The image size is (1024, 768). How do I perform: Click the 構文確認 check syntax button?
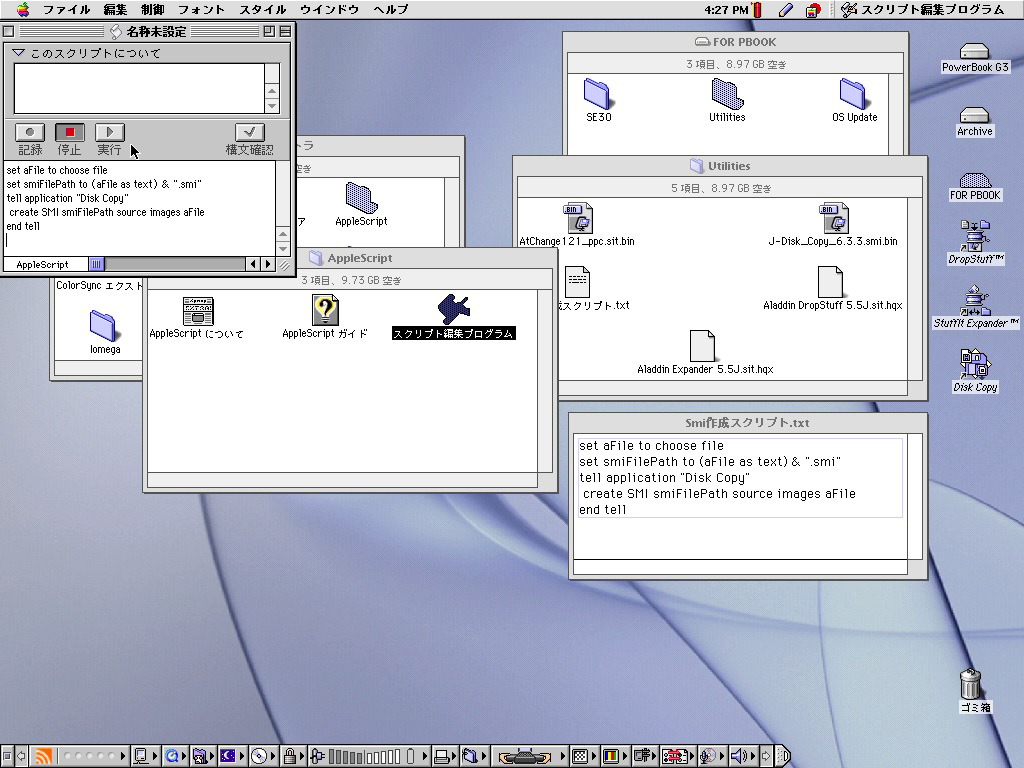click(249, 133)
